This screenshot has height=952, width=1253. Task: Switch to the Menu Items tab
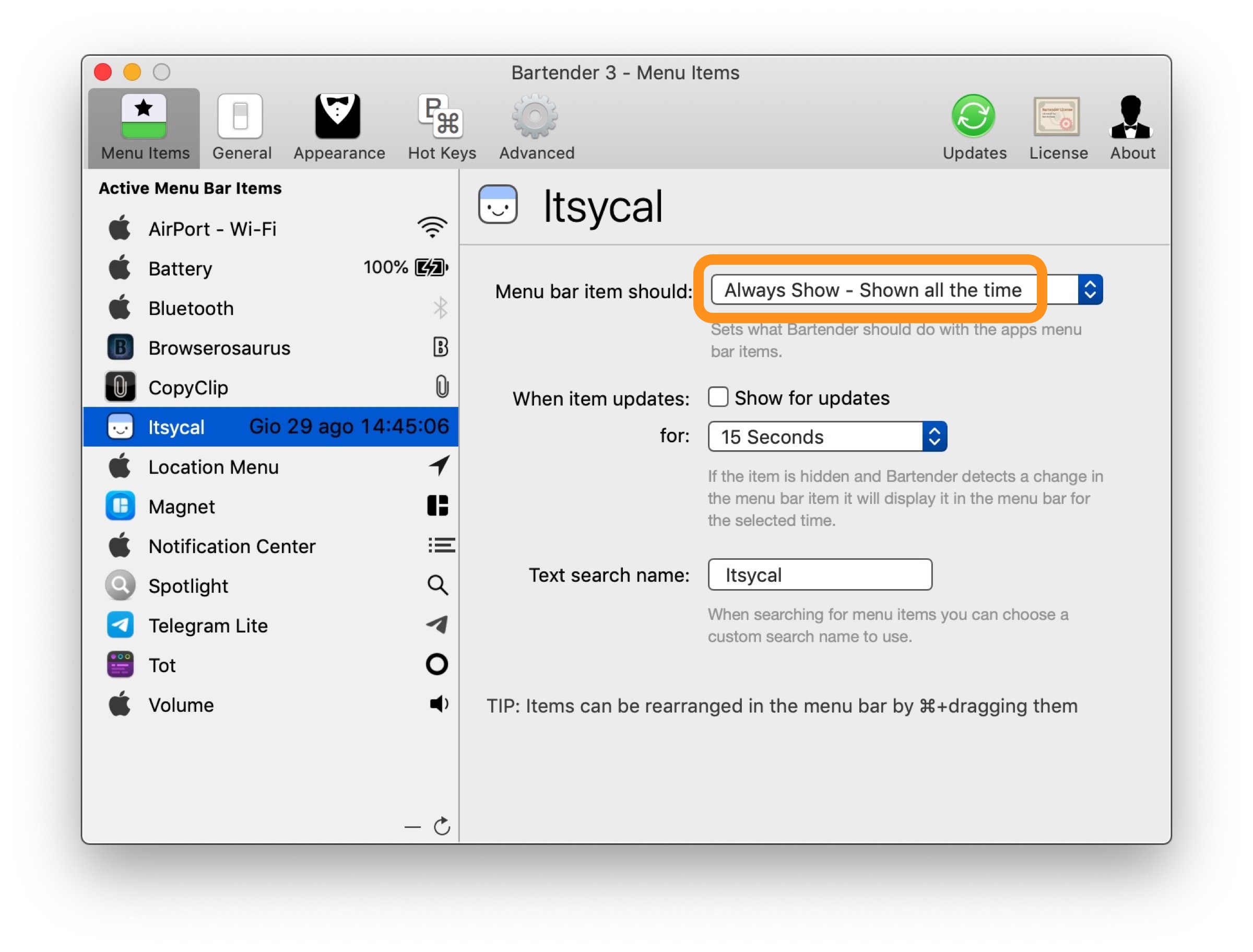(x=145, y=126)
